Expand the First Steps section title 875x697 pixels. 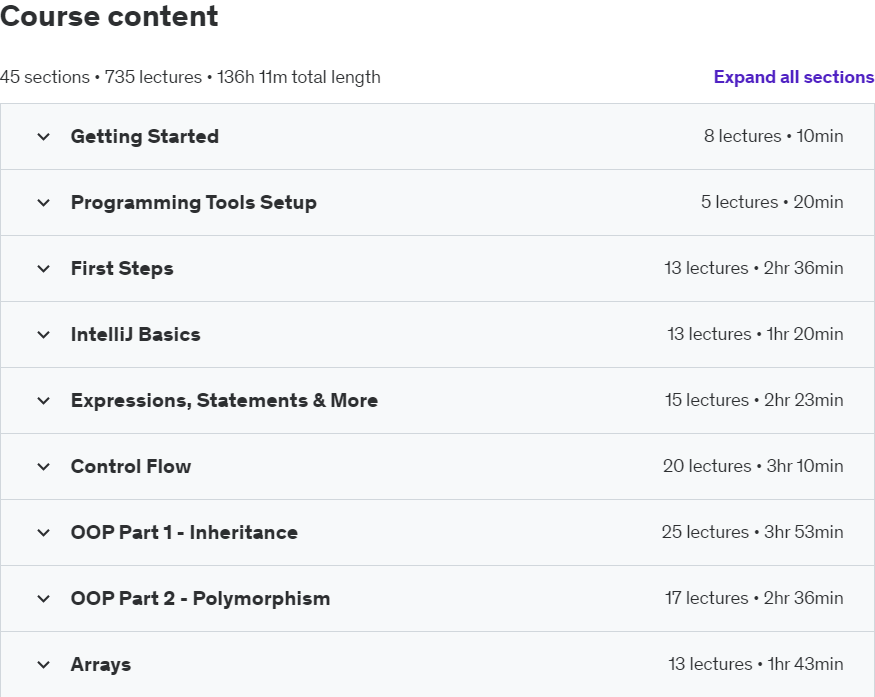pyautogui.click(x=122, y=269)
